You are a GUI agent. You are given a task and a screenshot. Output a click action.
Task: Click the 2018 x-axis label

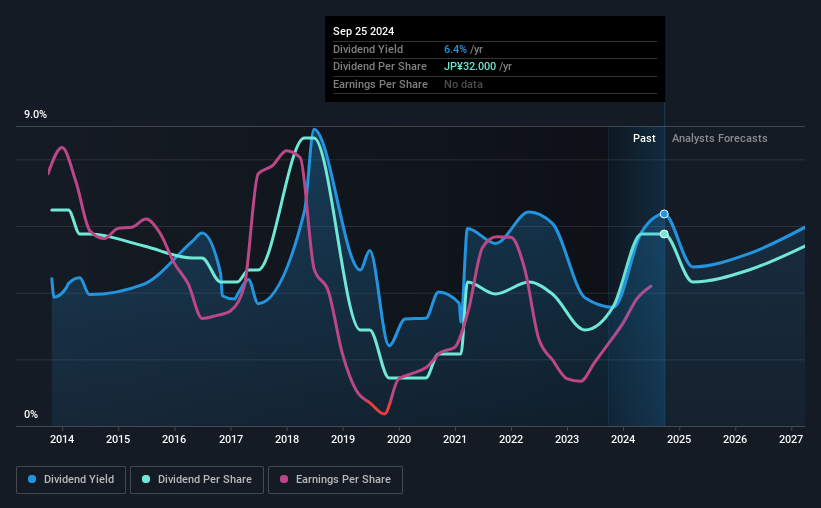[x=287, y=439]
